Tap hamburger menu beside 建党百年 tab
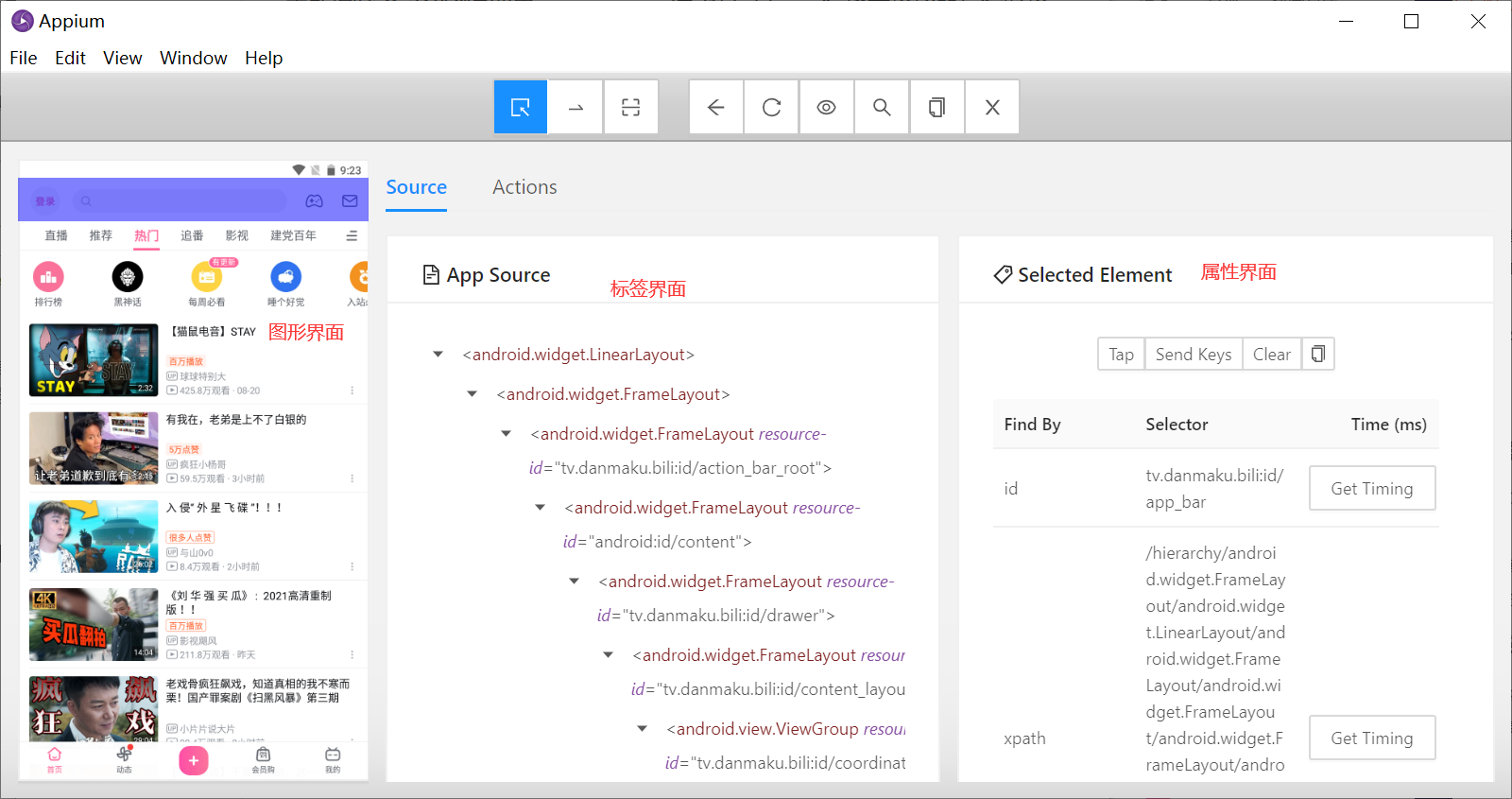Screen dimensions: 1512x799 [352, 235]
